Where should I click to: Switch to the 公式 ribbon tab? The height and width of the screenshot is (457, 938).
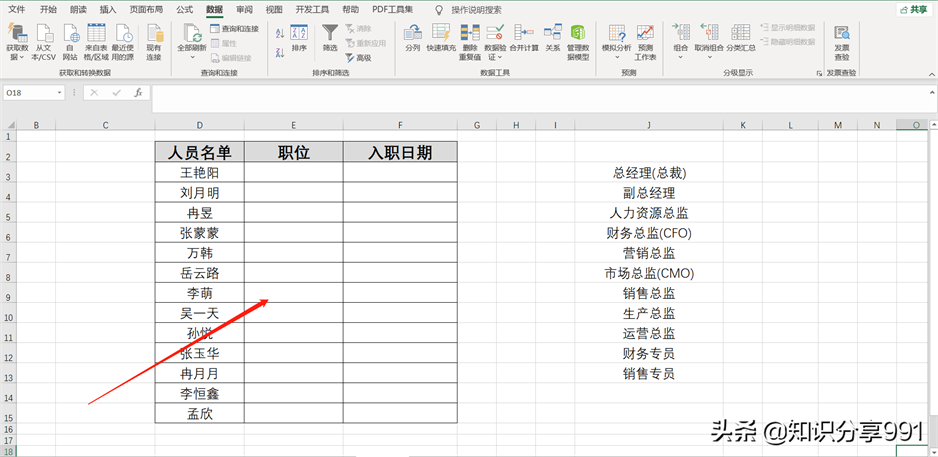184,9
